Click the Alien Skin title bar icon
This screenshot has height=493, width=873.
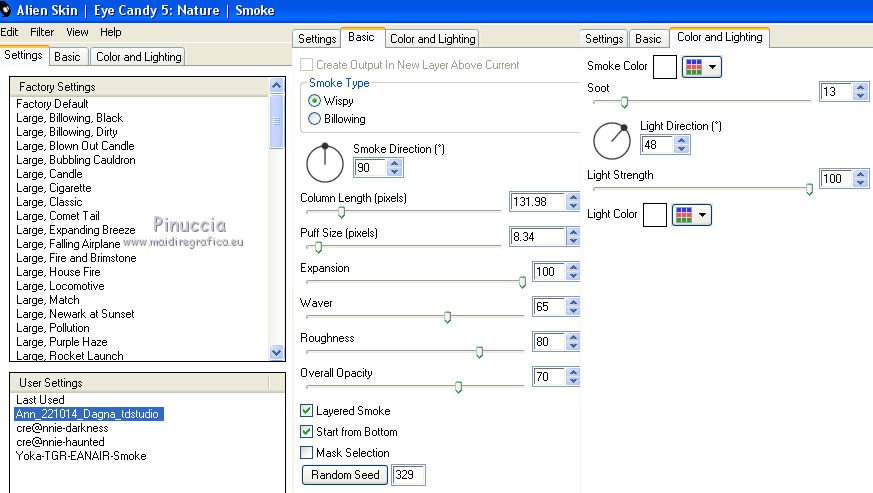point(6,10)
